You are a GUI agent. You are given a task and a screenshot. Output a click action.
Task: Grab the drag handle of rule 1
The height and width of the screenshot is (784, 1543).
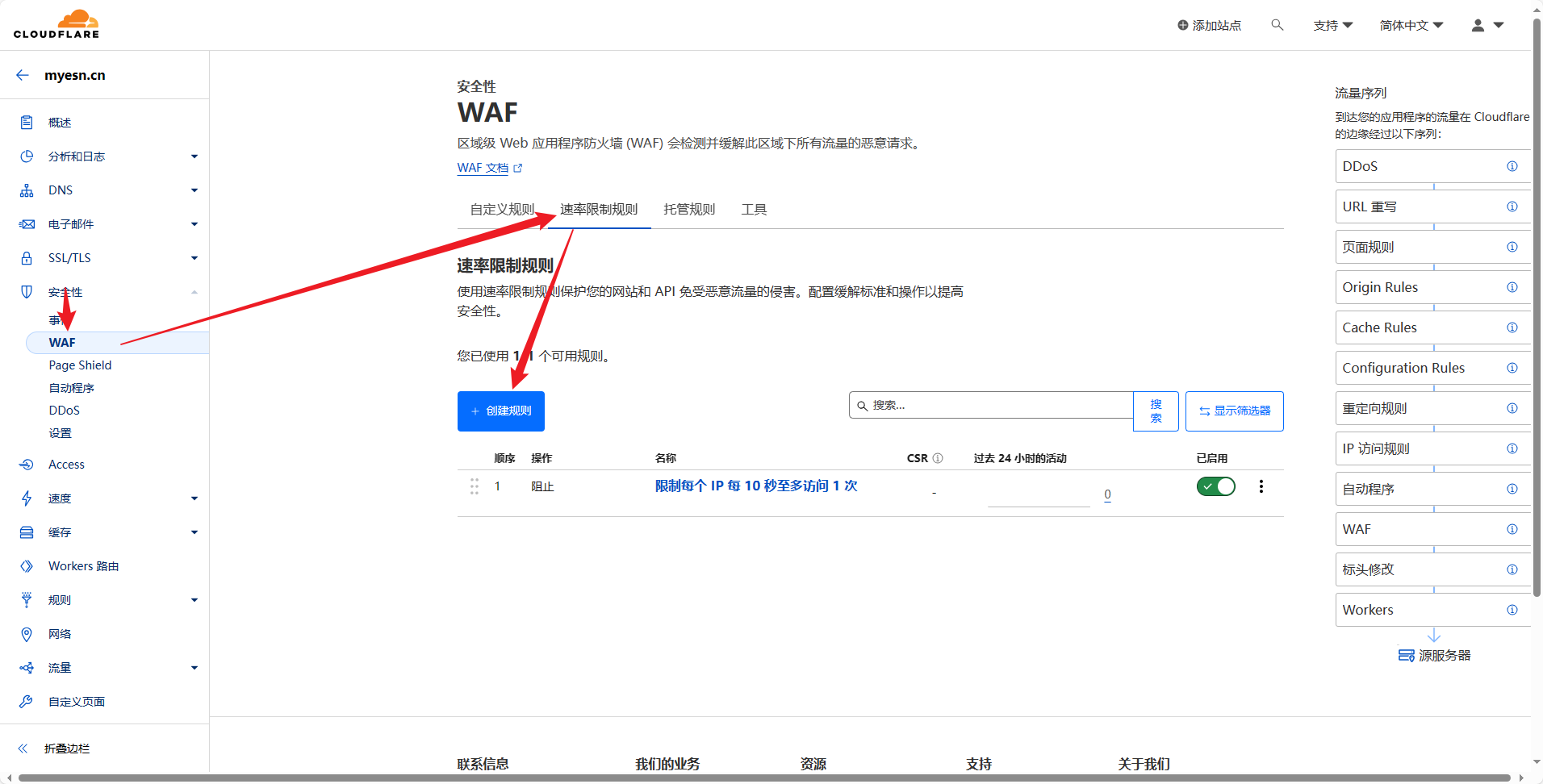point(475,486)
